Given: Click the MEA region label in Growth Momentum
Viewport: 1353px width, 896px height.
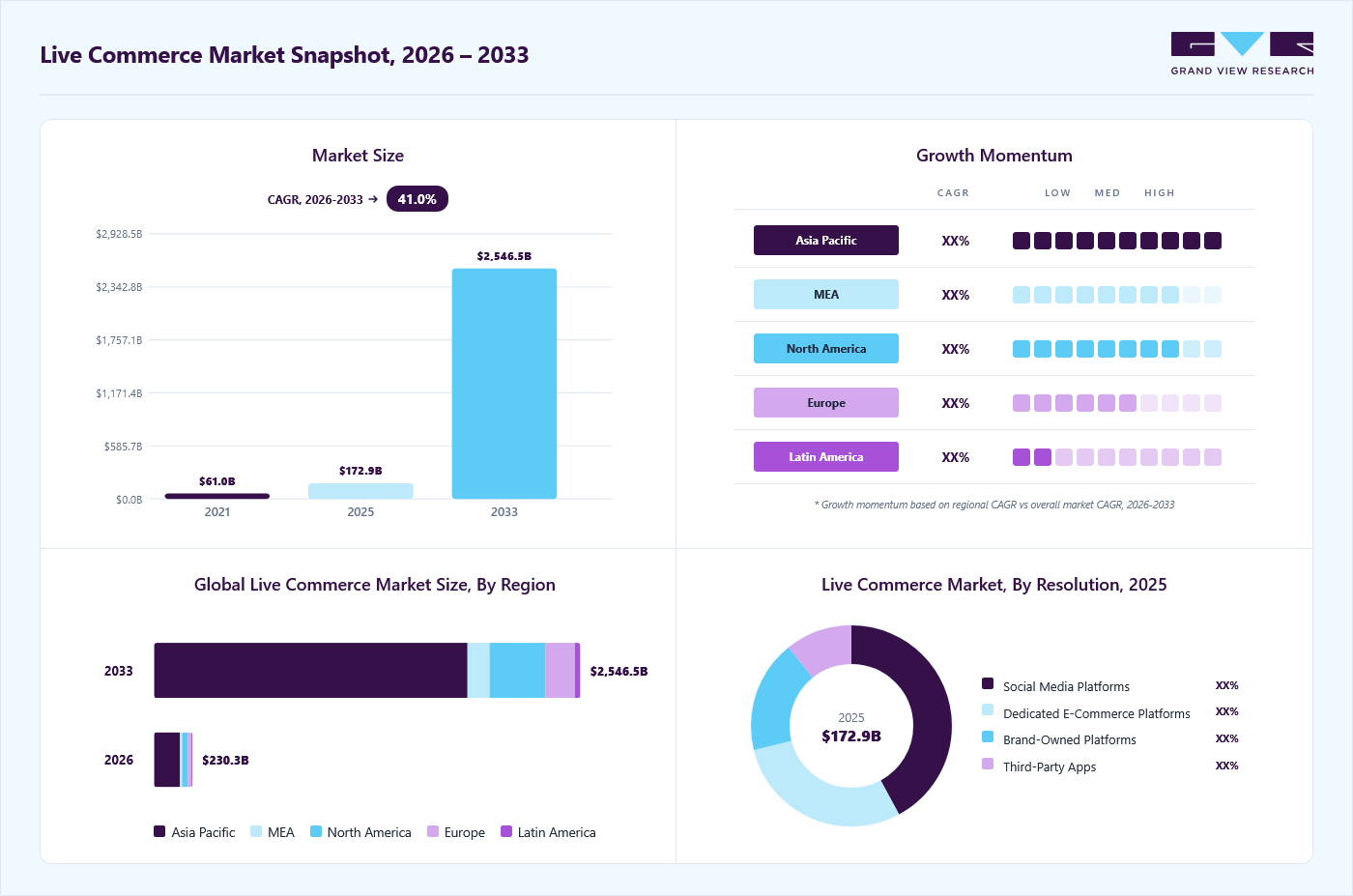Looking at the screenshot, I should click(826, 295).
